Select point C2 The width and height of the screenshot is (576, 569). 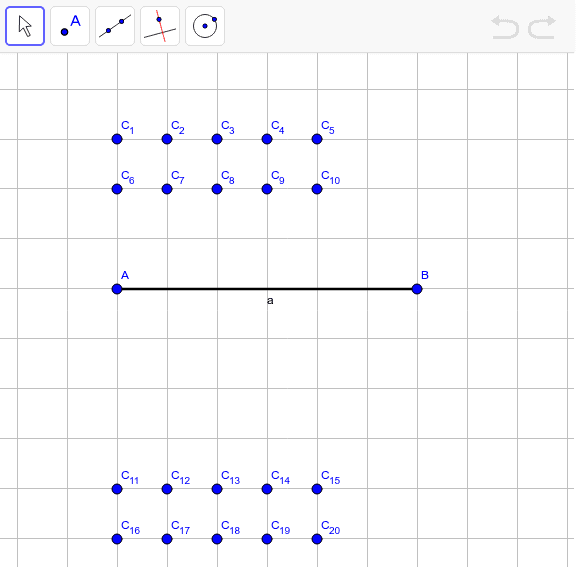[167, 139]
